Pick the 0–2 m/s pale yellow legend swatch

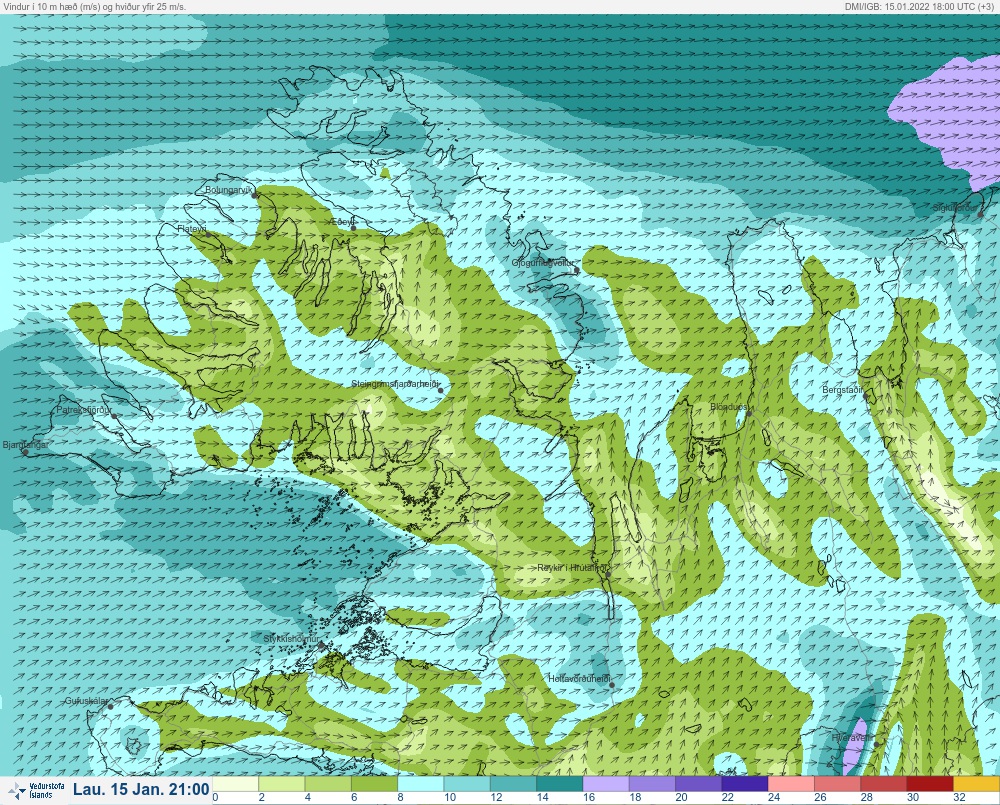coord(235,783)
